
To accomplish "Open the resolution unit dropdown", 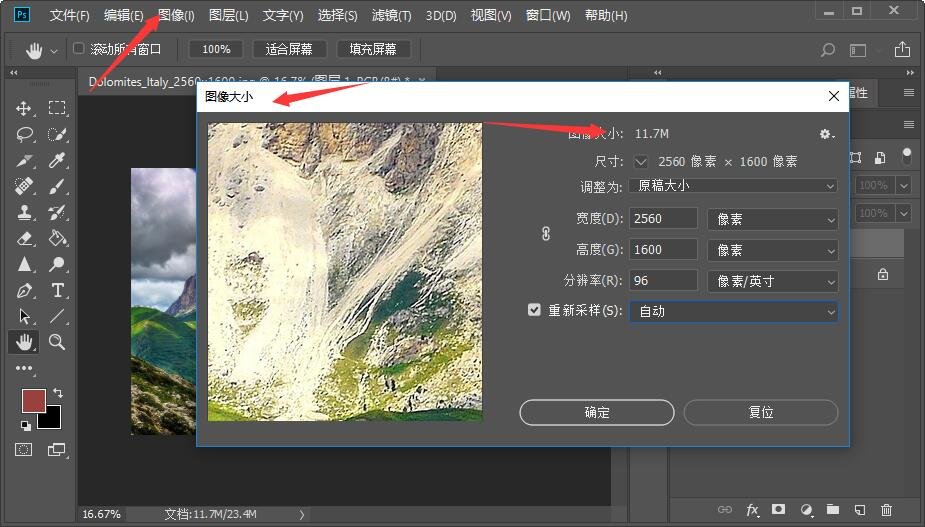I will [772, 281].
